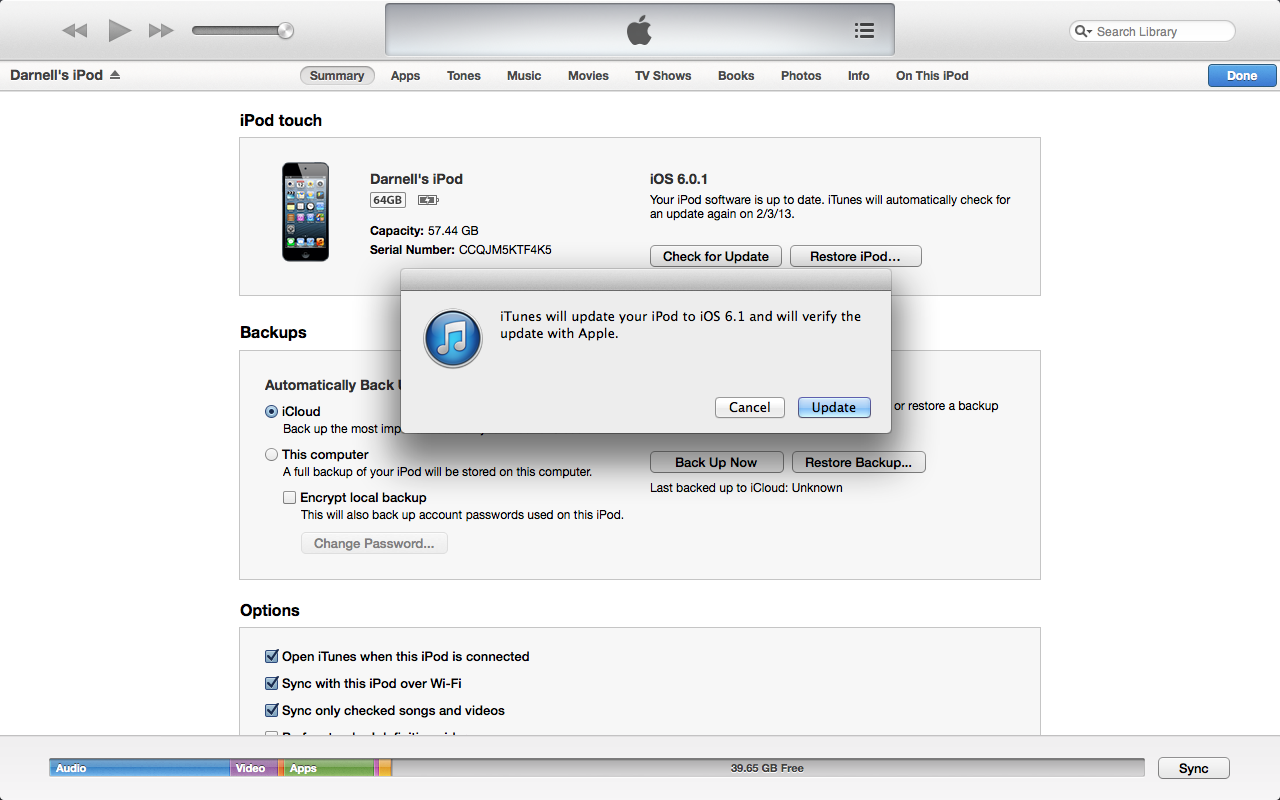Click the iPod touch device image
1280x800 pixels.
pos(305,212)
